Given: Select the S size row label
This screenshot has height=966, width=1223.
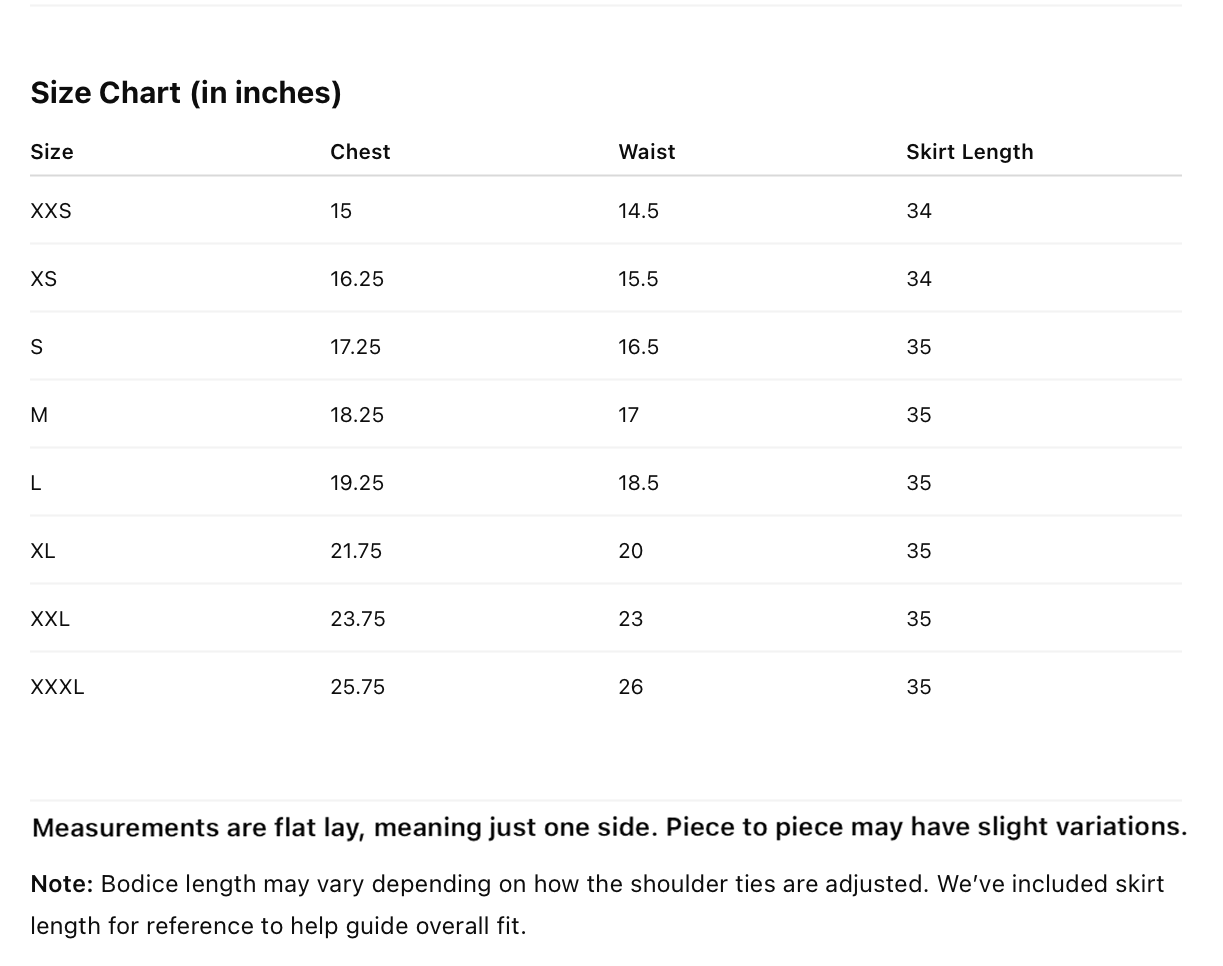Looking at the screenshot, I should 37,347.
